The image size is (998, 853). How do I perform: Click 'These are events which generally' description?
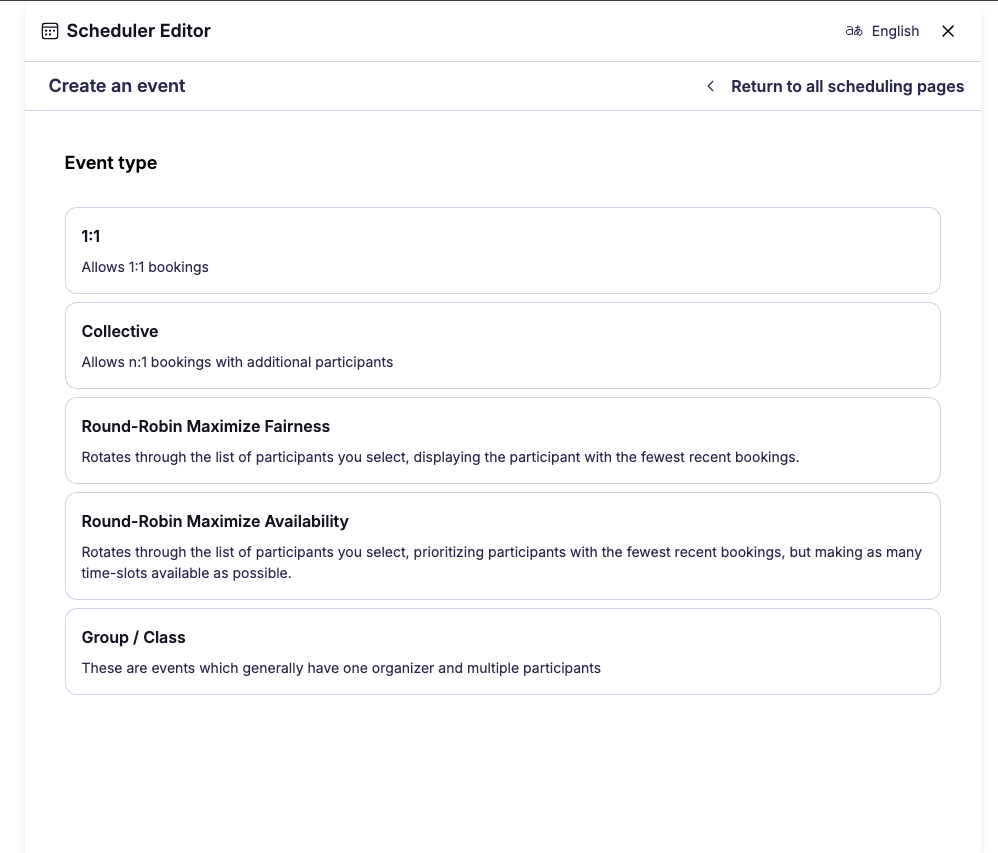[341, 668]
